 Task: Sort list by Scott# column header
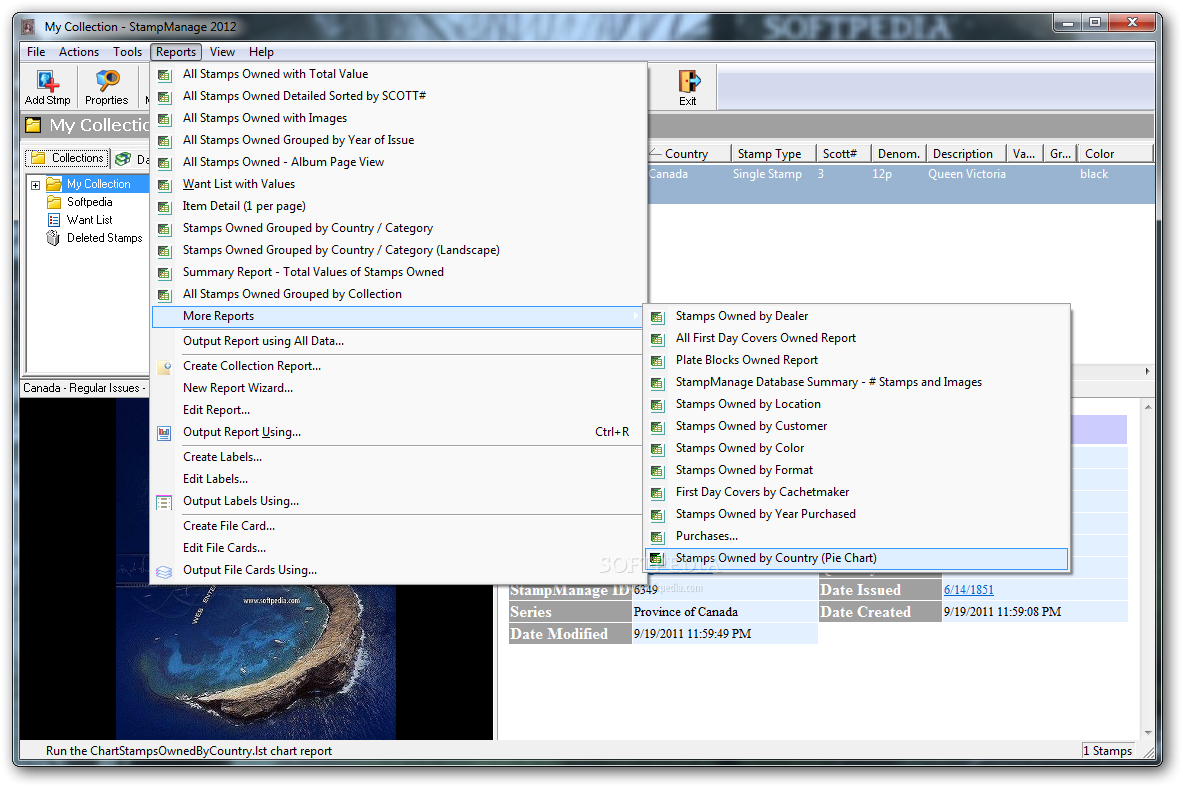click(843, 154)
